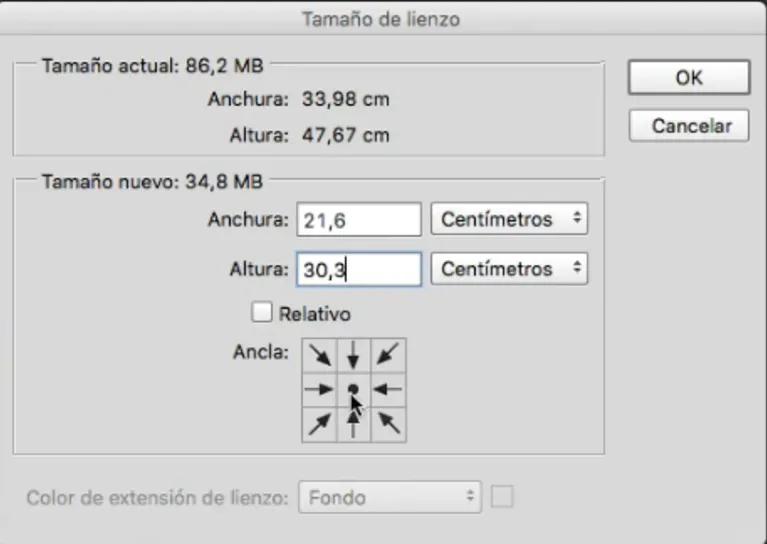Select the middle-left anchor arrow
The width and height of the screenshot is (767, 544).
coord(319,390)
